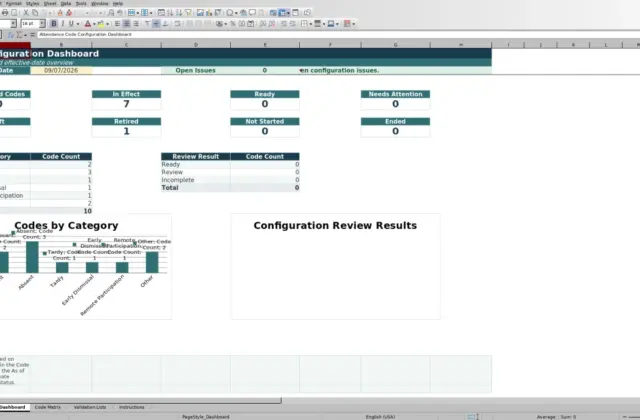This screenshot has height=420, width=640.
Task: Click the Function Wizard fx icon
Action: tap(11, 35)
